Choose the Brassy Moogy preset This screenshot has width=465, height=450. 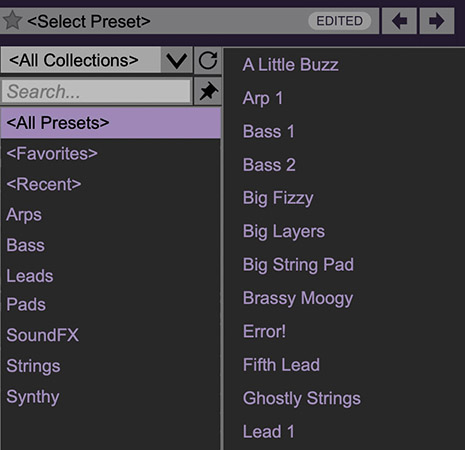pos(298,299)
